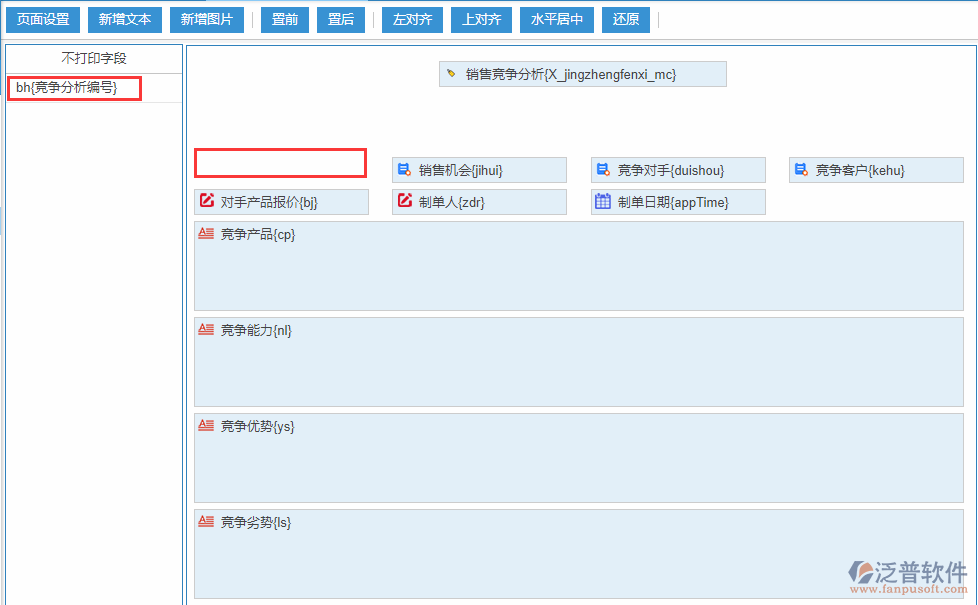
Task: Select the 制单日期{appTime} field
Action: (678, 202)
